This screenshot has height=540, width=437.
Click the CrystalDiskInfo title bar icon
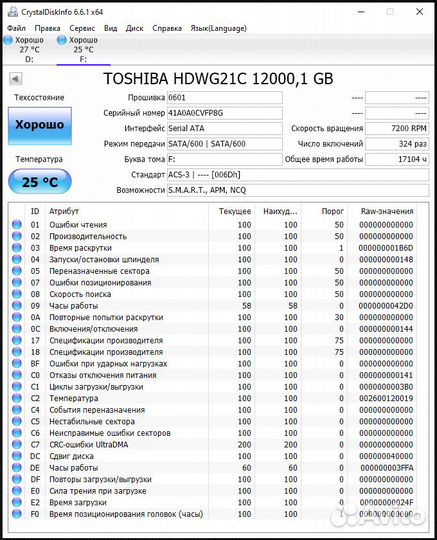12,12
